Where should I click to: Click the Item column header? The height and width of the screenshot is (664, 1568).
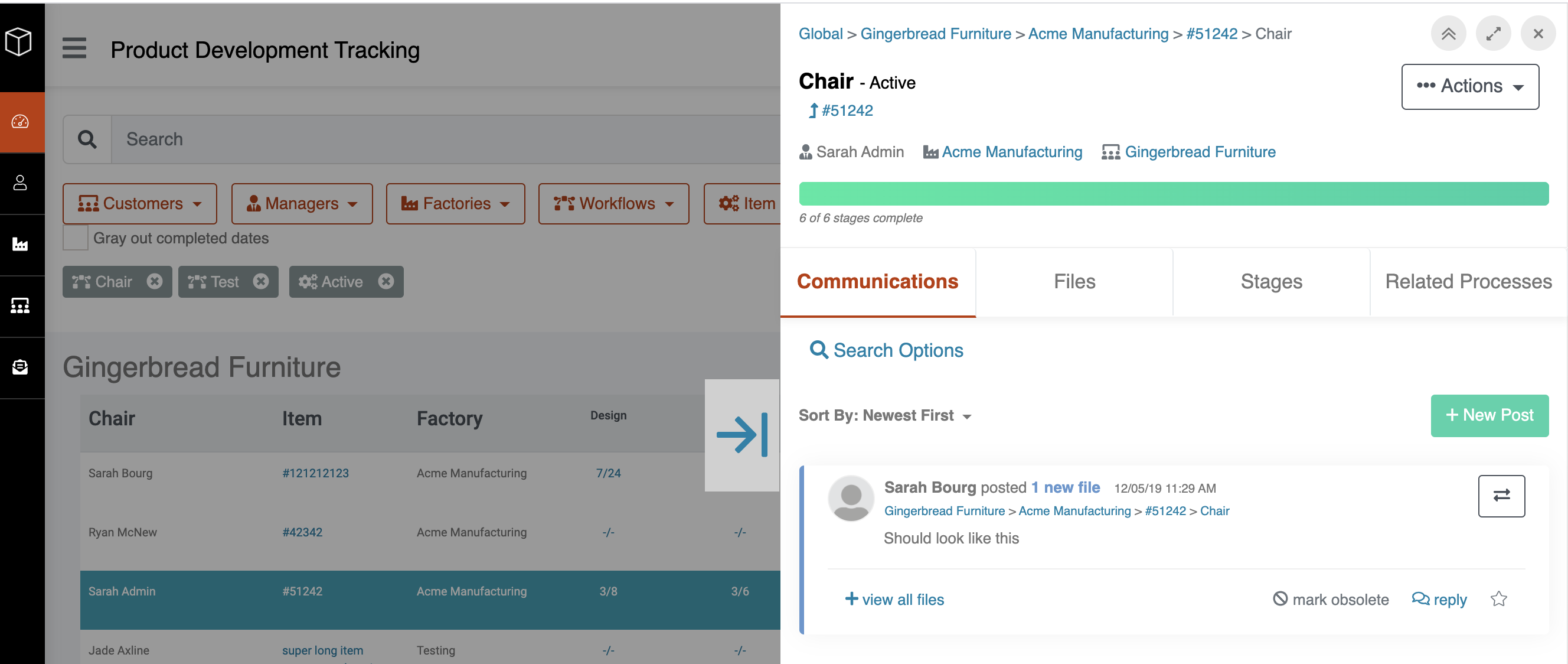coord(302,418)
